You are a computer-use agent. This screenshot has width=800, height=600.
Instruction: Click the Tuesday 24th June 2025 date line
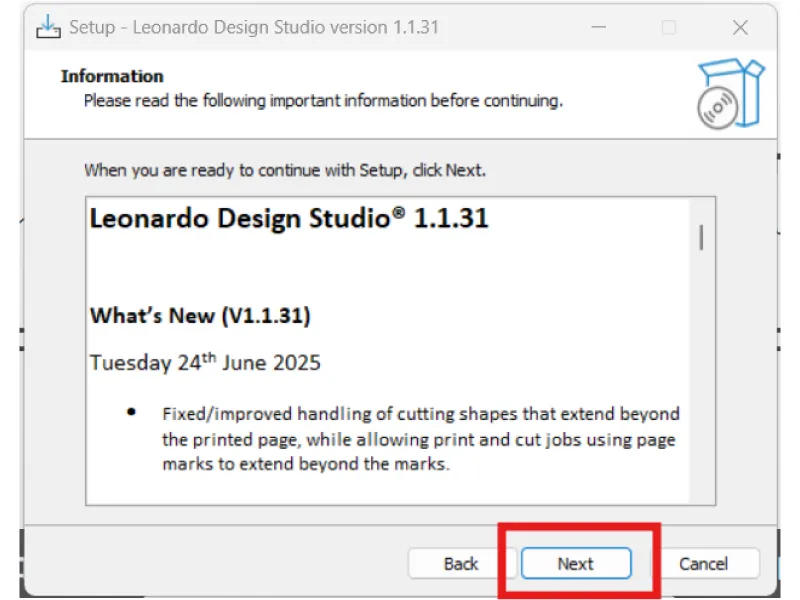click(205, 362)
